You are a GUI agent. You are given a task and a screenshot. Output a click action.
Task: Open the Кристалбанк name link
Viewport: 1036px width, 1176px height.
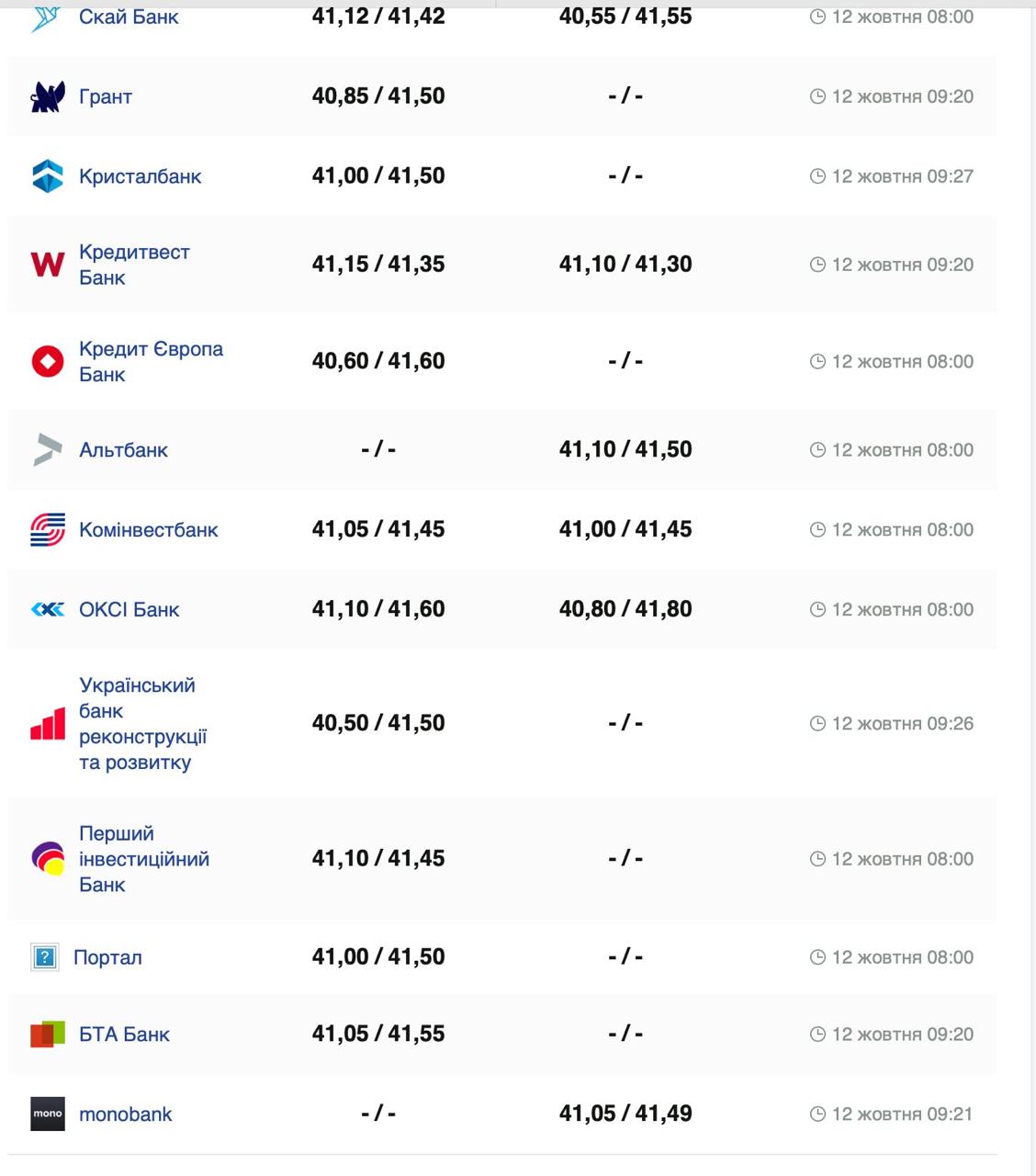140,176
